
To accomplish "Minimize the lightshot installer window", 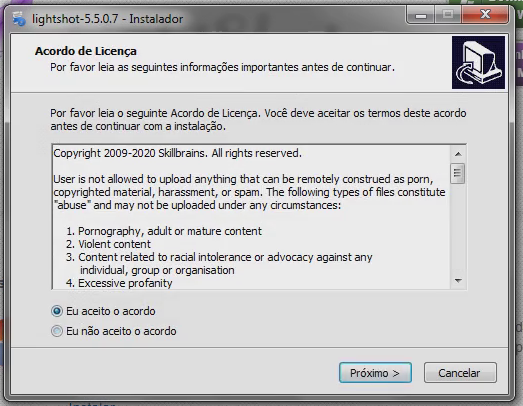I will [421, 15].
